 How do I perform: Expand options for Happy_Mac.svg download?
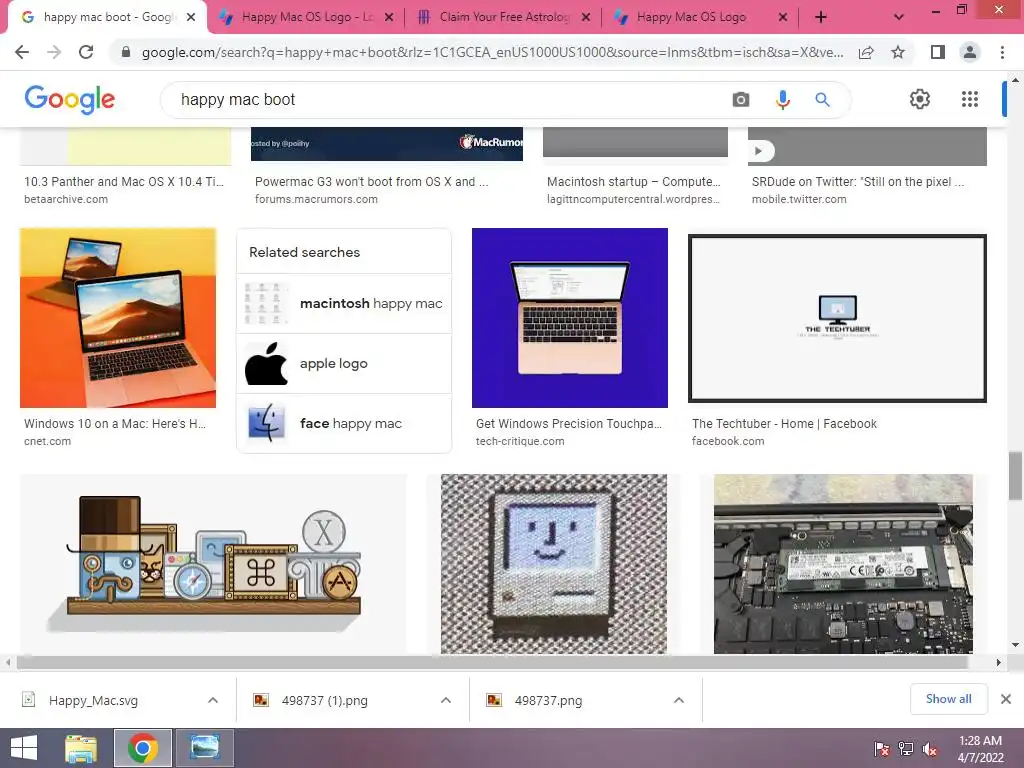(x=213, y=700)
